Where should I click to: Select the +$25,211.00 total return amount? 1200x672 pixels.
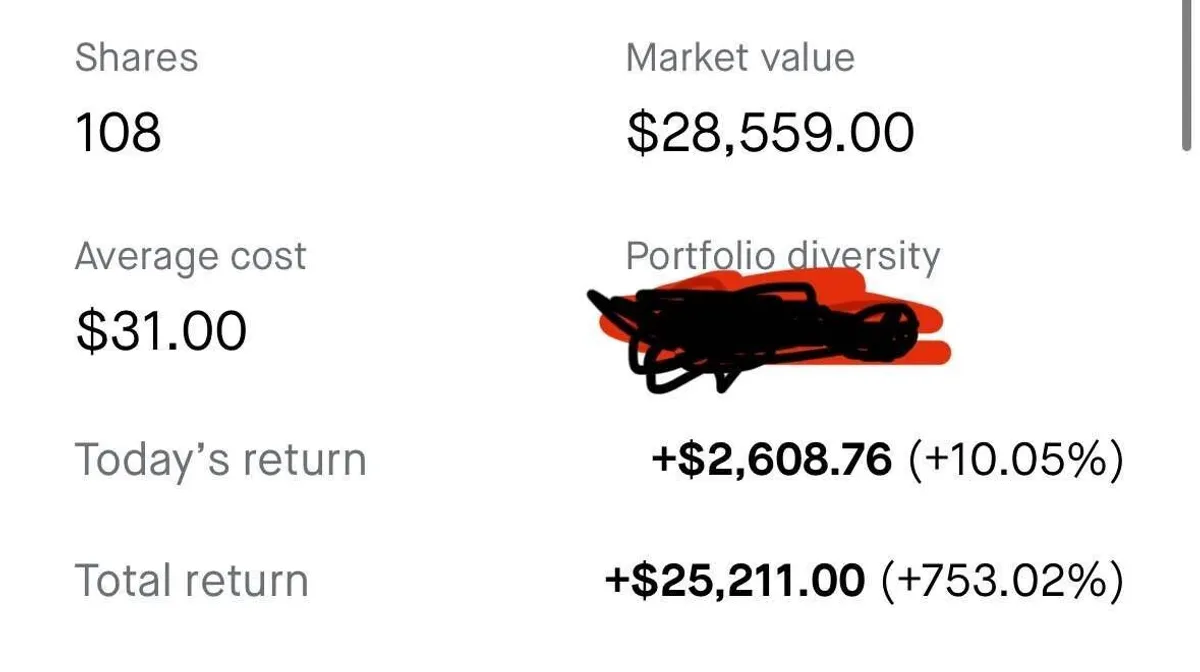(735, 581)
